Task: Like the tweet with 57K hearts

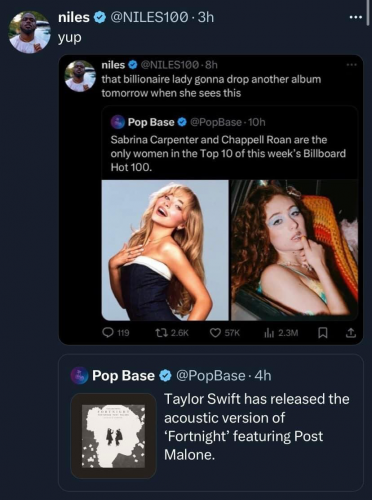Action: click(215, 332)
